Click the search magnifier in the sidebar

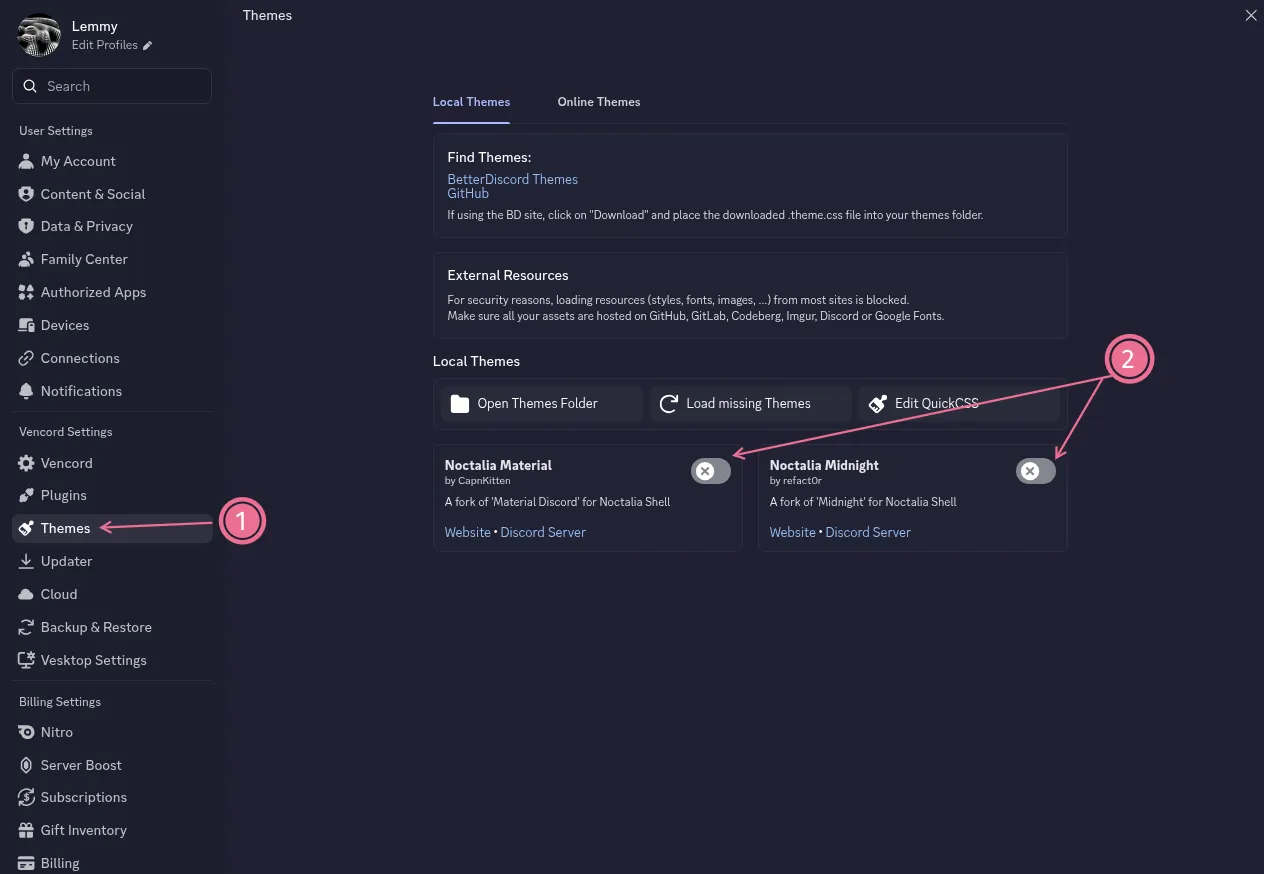(30, 85)
